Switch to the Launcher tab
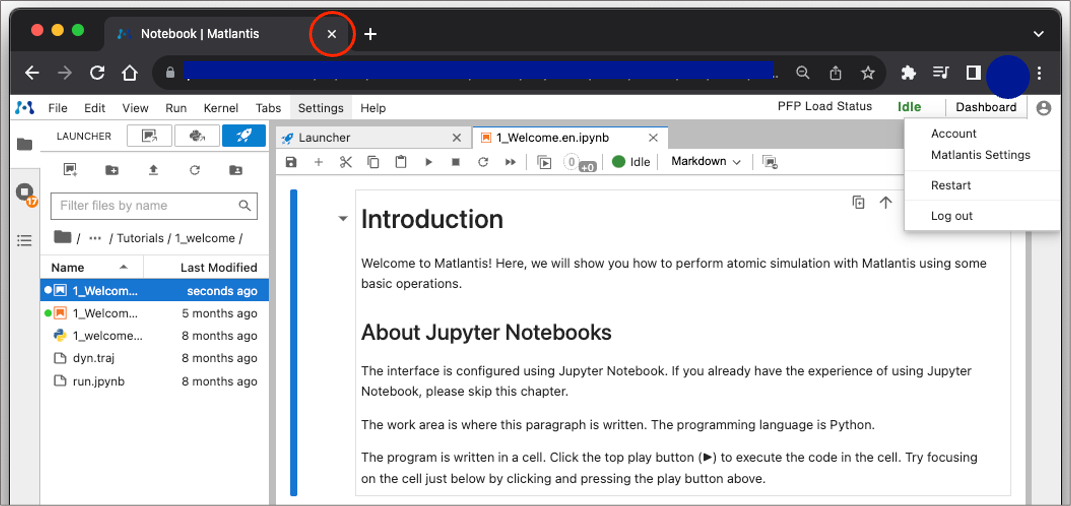Screen dimensions: 1071x506 tap(324, 138)
